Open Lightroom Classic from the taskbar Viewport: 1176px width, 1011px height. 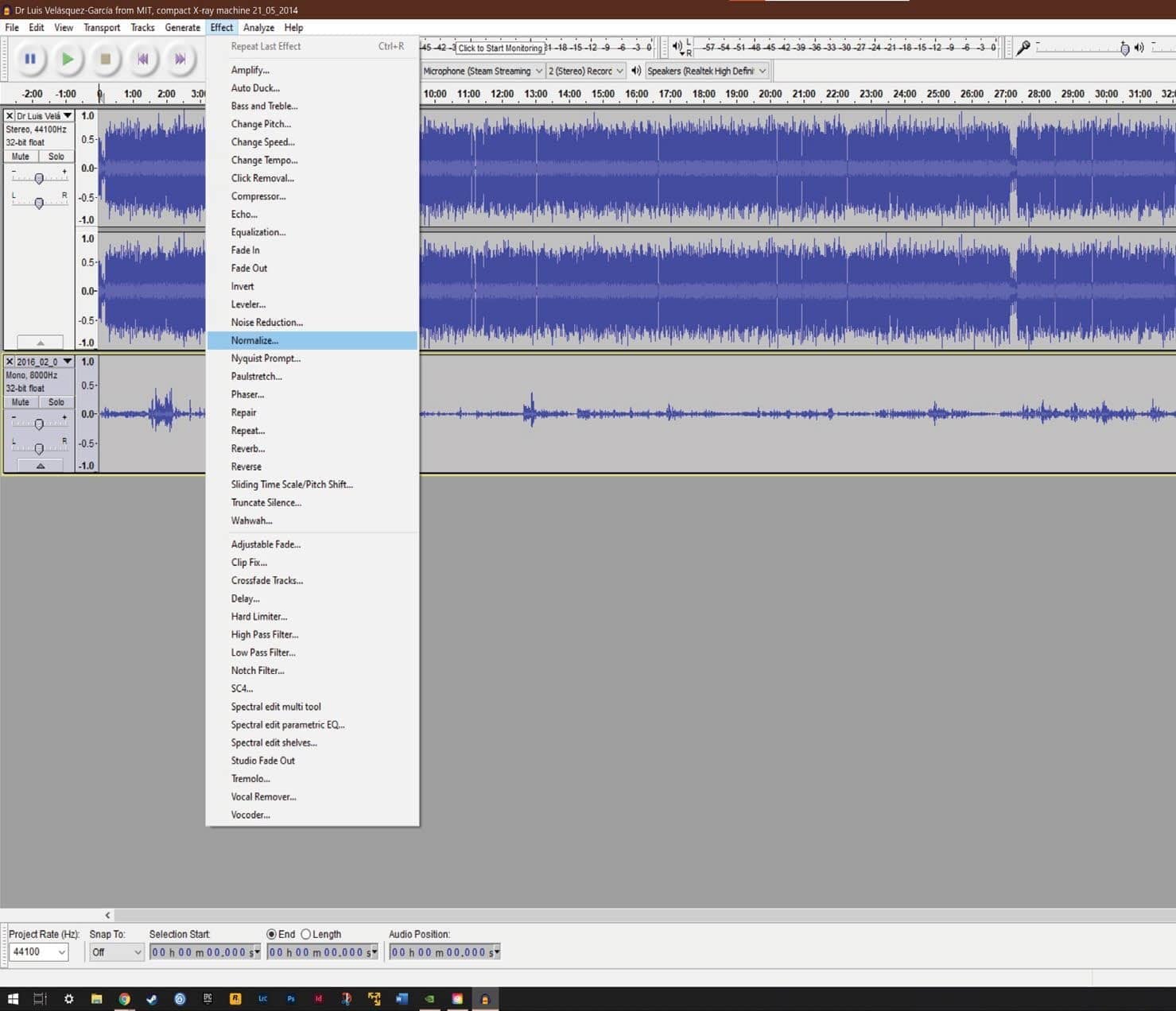tap(262, 999)
